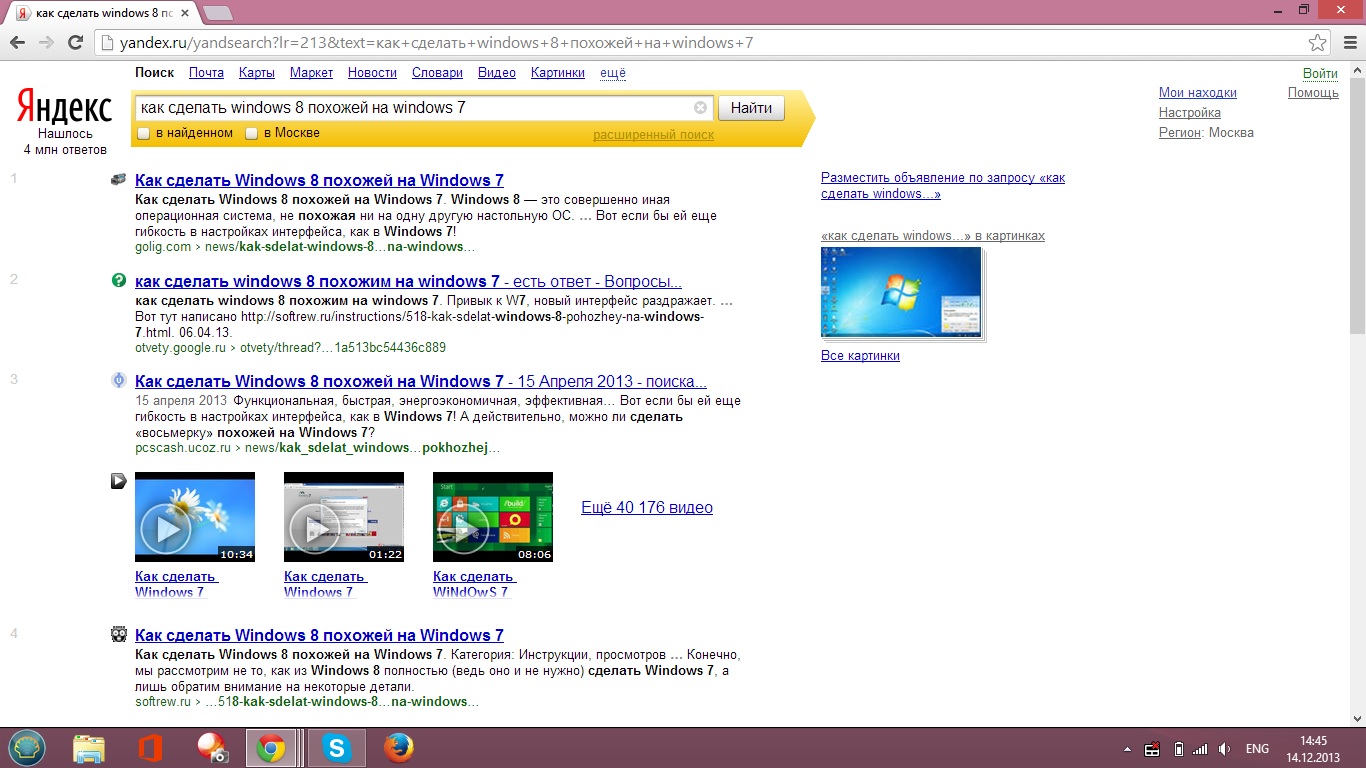Open the screenshot tool icon on the taskbar
This screenshot has height=768, width=1366.
click(212, 748)
